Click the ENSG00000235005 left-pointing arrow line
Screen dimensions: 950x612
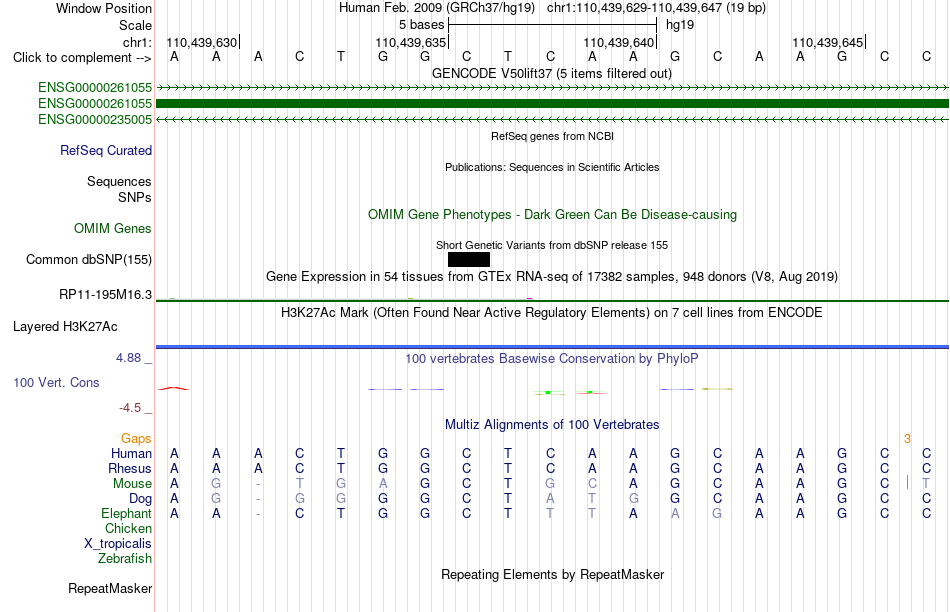552,119
